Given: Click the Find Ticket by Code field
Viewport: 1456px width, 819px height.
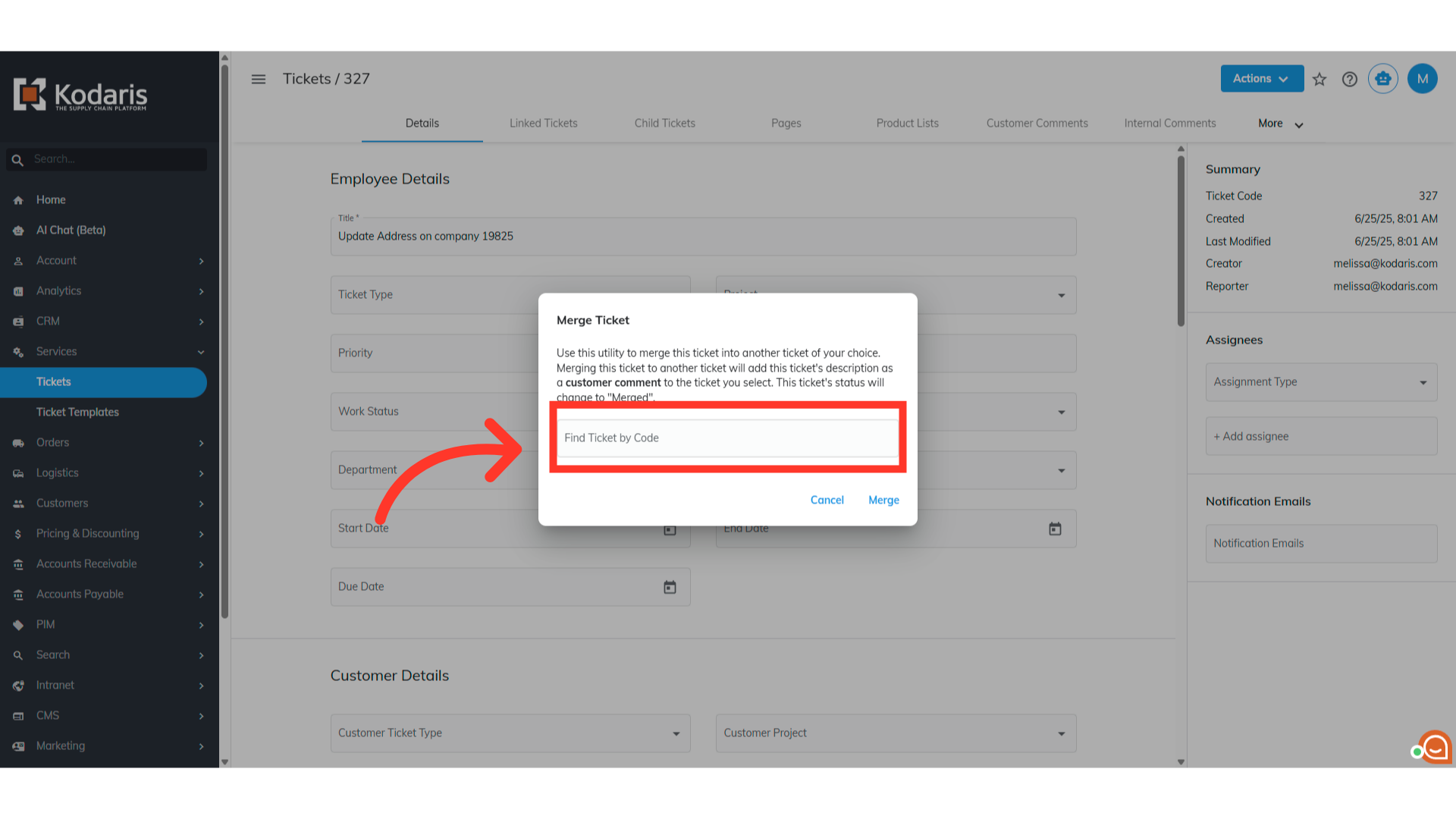Looking at the screenshot, I should tap(726, 438).
